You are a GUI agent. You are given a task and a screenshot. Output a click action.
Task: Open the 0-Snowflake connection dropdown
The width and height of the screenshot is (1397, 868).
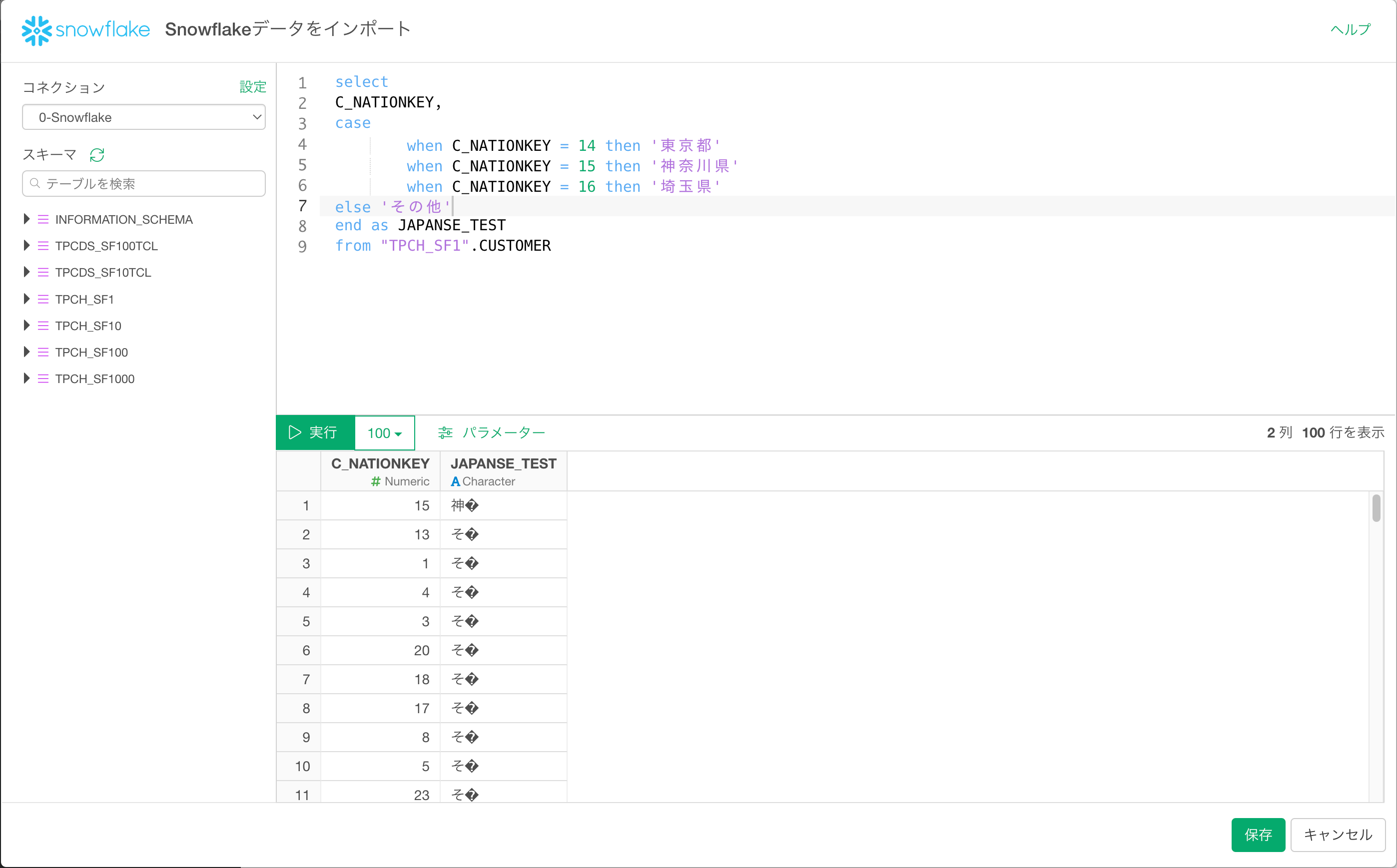[143, 117]
